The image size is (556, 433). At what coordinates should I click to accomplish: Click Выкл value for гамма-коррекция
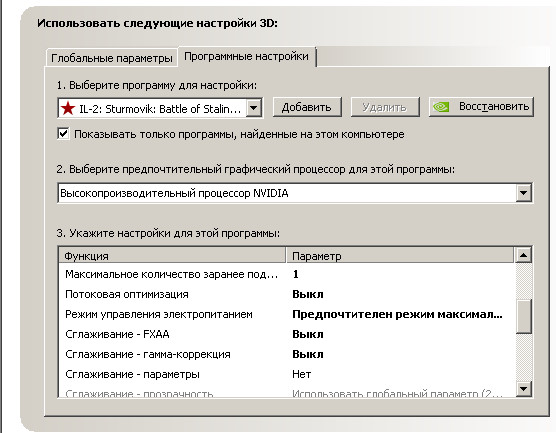coord(308,354)
